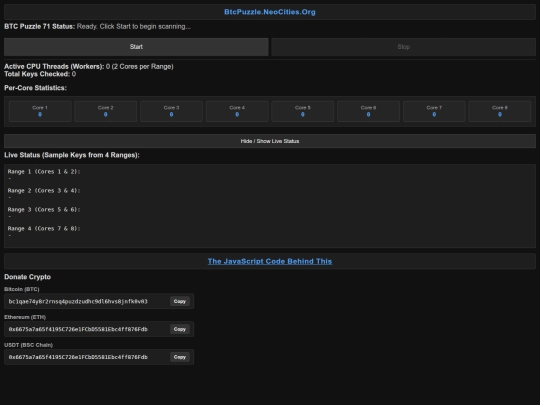Click the 'Per-Core Statistics:' heading
Image resolution: width=540 pixels, height=405 pixels.
[35, 88]
